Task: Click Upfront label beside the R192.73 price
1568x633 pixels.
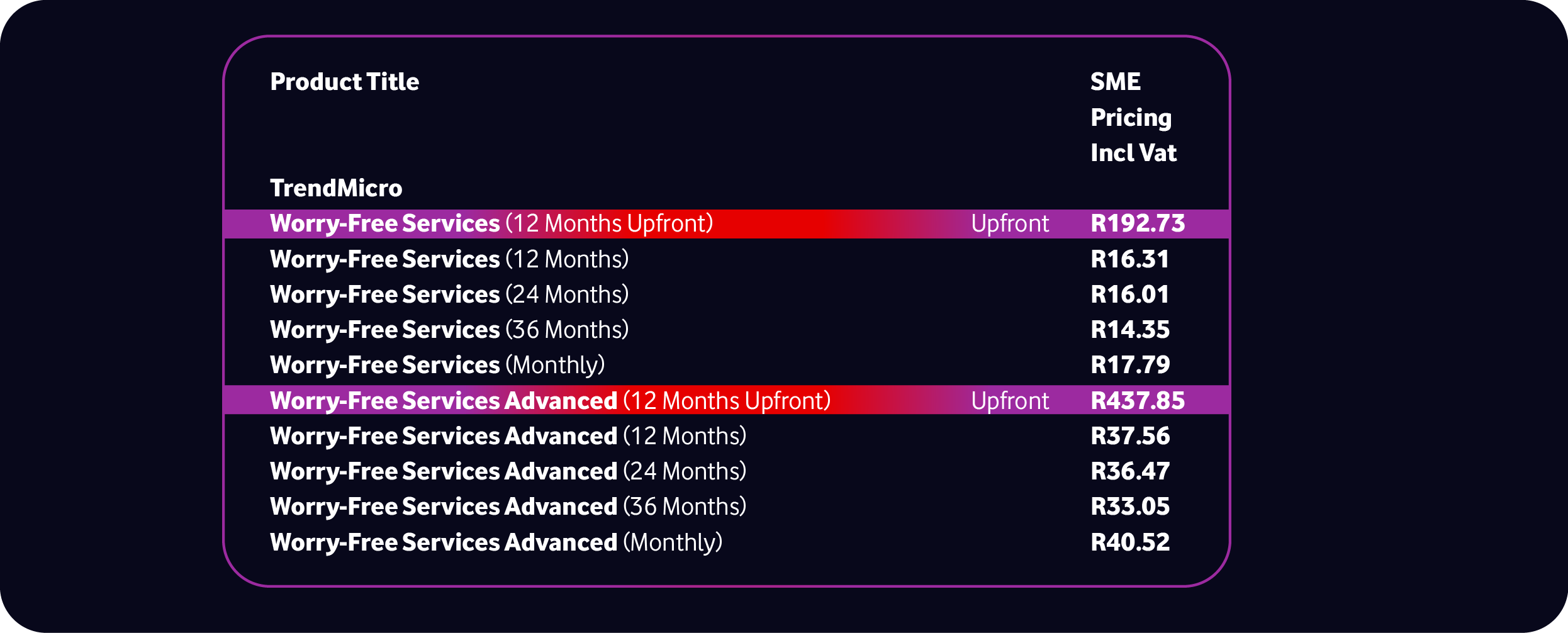Action: (x=1010, y=223)
